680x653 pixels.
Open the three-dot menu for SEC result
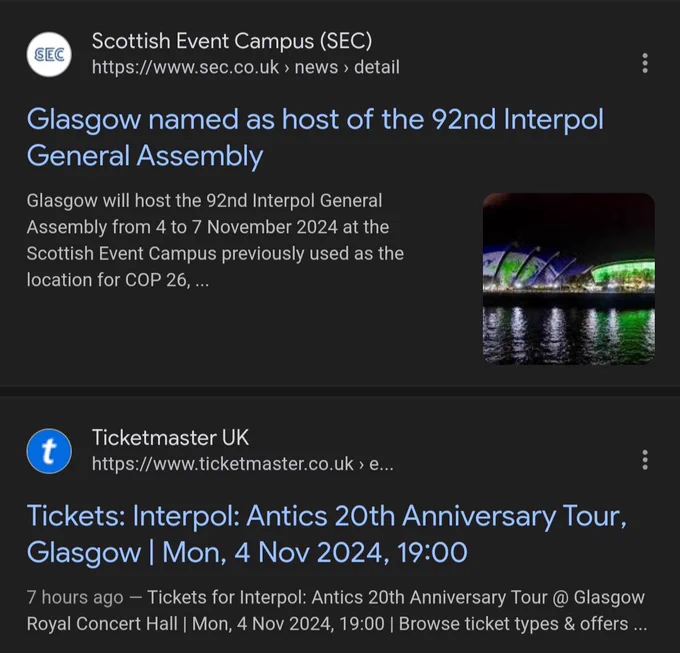click(645, 63)
